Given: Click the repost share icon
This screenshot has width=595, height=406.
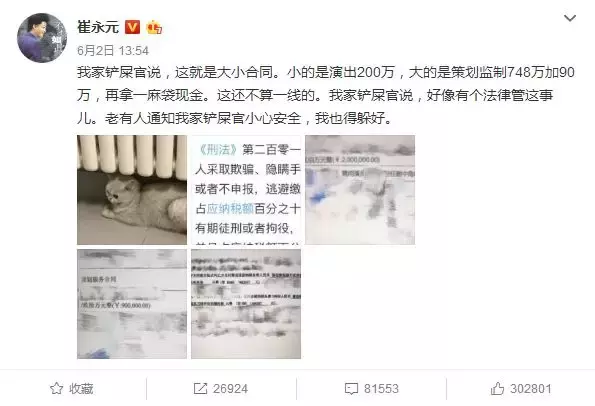Looking at the screenshot, I should click(x=200, y=389).
